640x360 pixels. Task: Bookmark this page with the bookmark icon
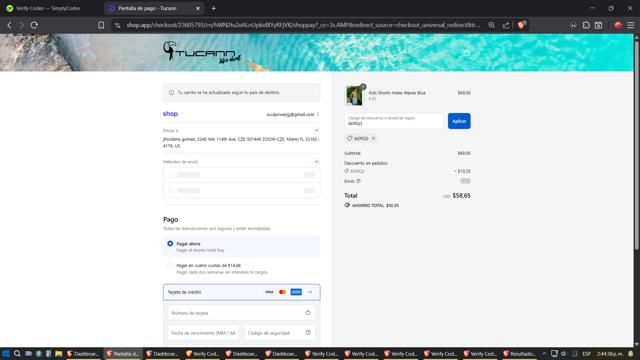click(x=101, y=25)
